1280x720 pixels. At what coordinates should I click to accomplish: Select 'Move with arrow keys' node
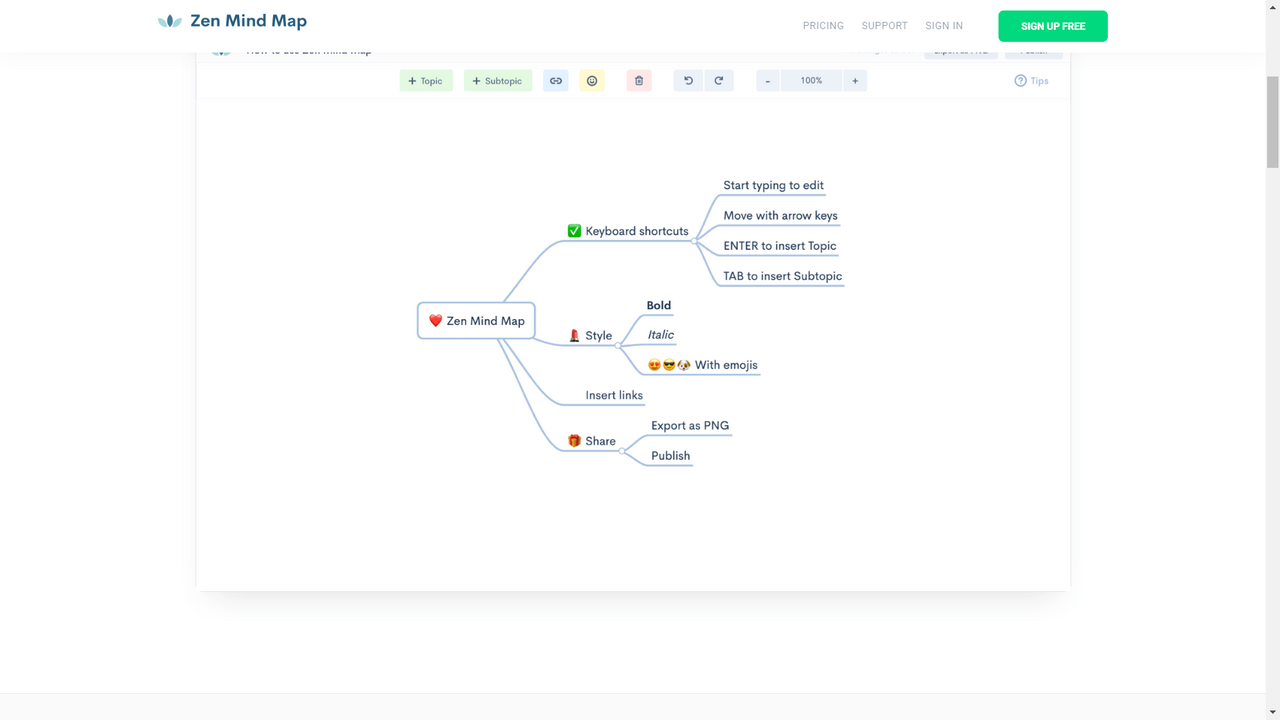pyautogui.click(x=781, y=216)
